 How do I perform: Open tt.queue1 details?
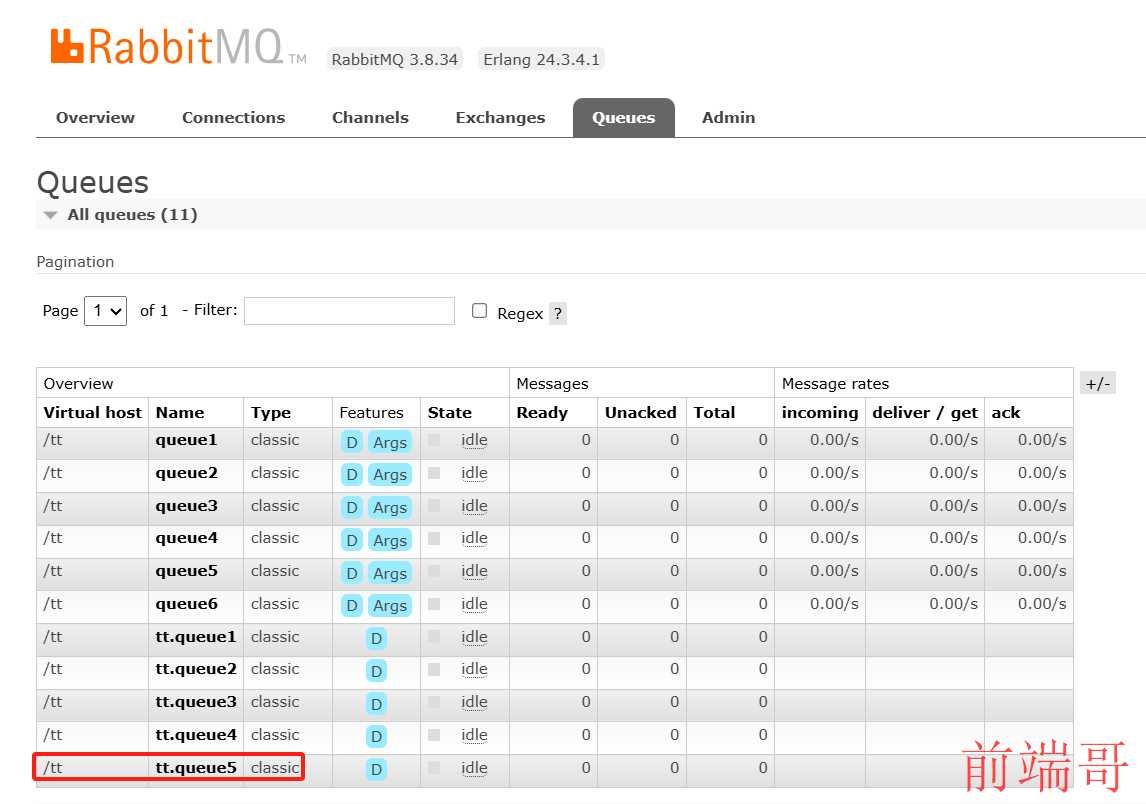click(x=196, y=637)
